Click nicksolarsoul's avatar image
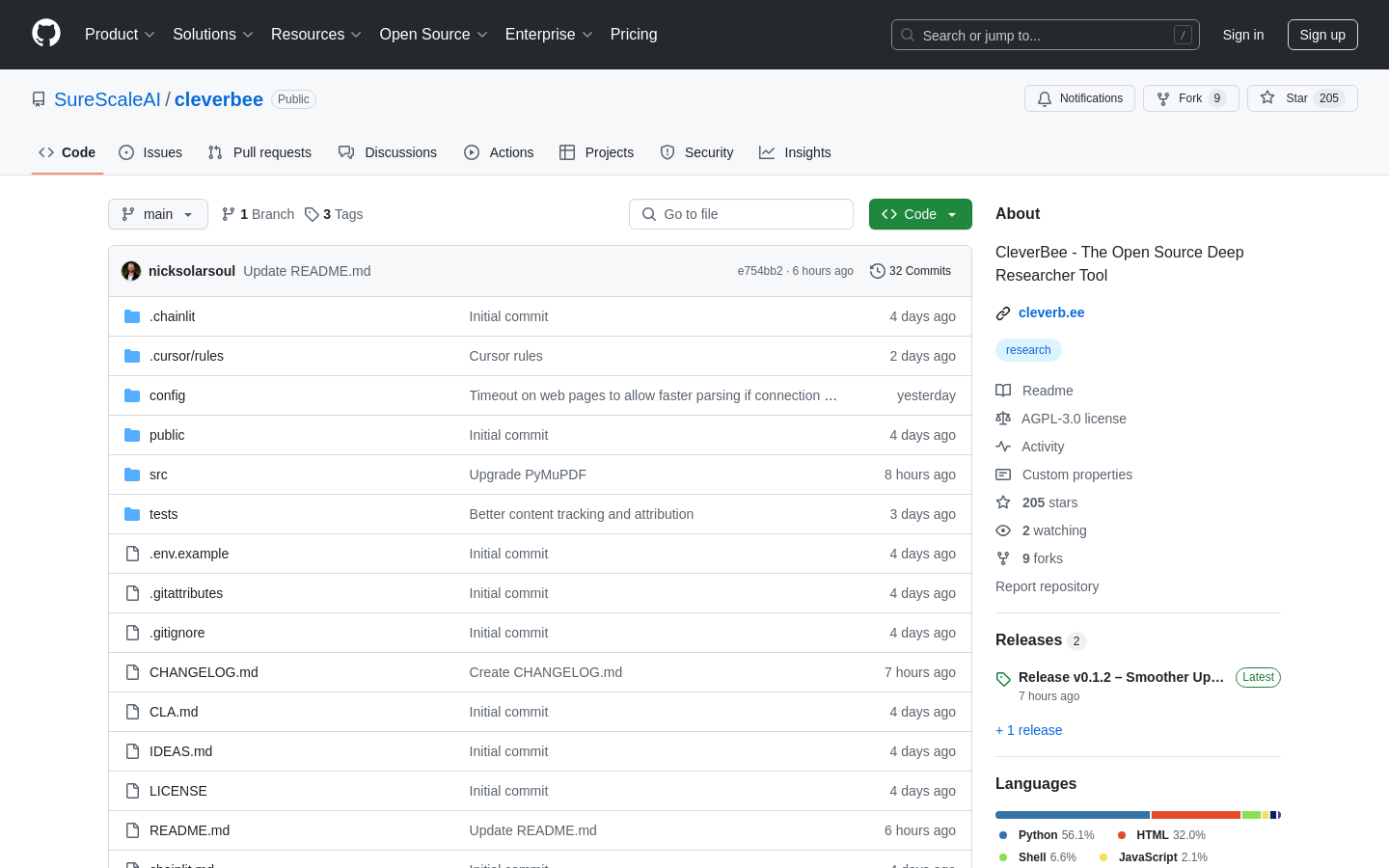The height and width of the screenshot is (868, 1389). click(x=131, y=271)
